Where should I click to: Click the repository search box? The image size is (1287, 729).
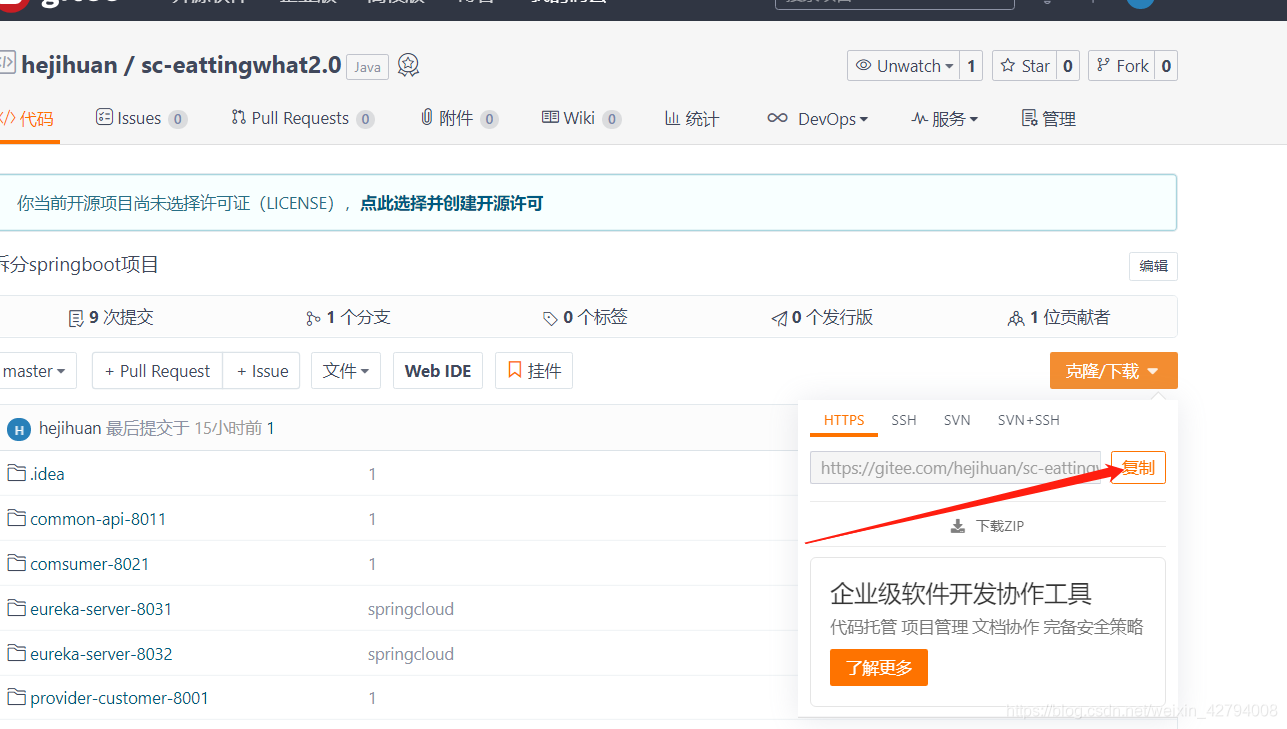pyautogui.click(x=894, y=3)
